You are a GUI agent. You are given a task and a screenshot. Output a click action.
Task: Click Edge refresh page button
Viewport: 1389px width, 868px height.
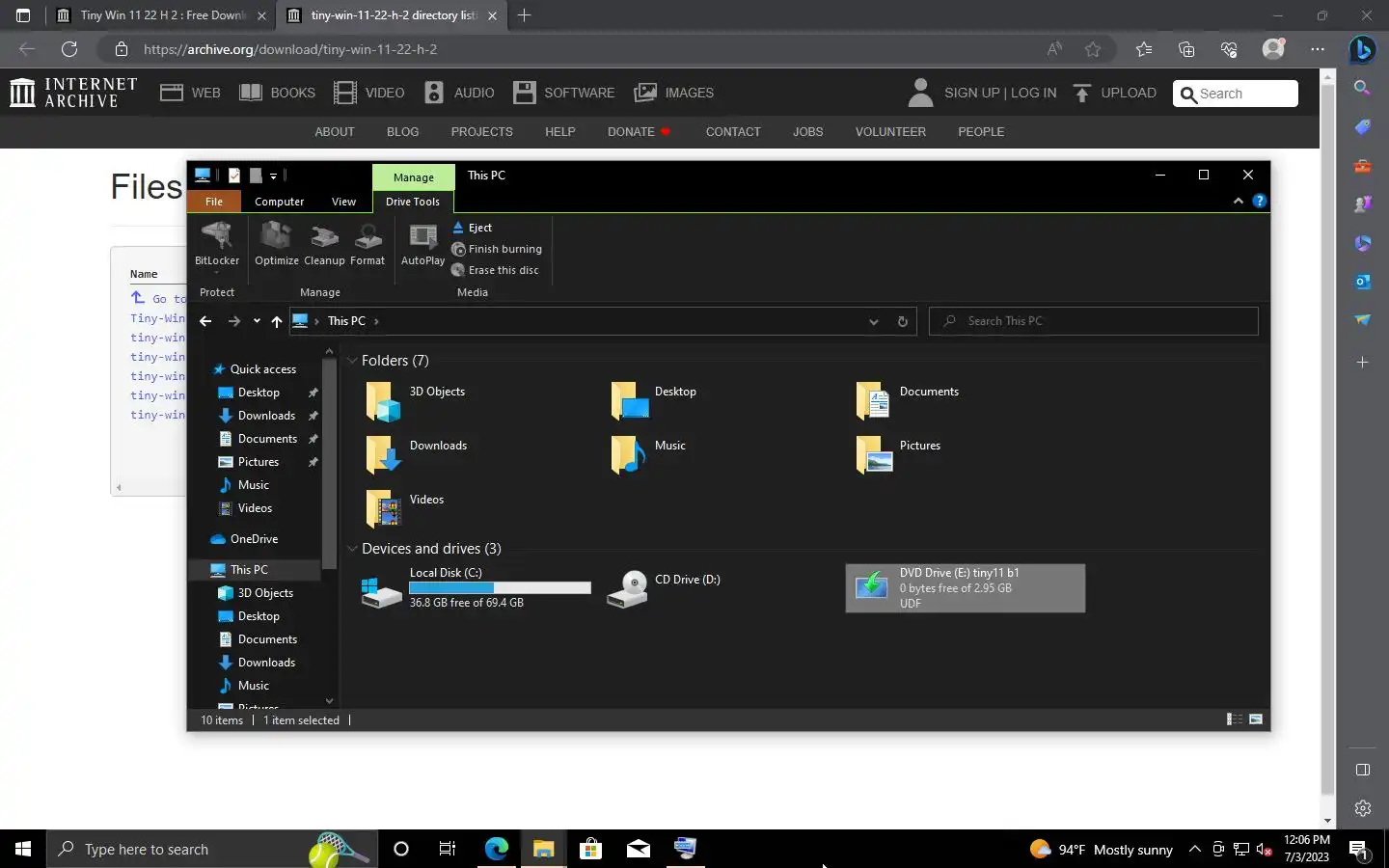click(x=69, y=49)
